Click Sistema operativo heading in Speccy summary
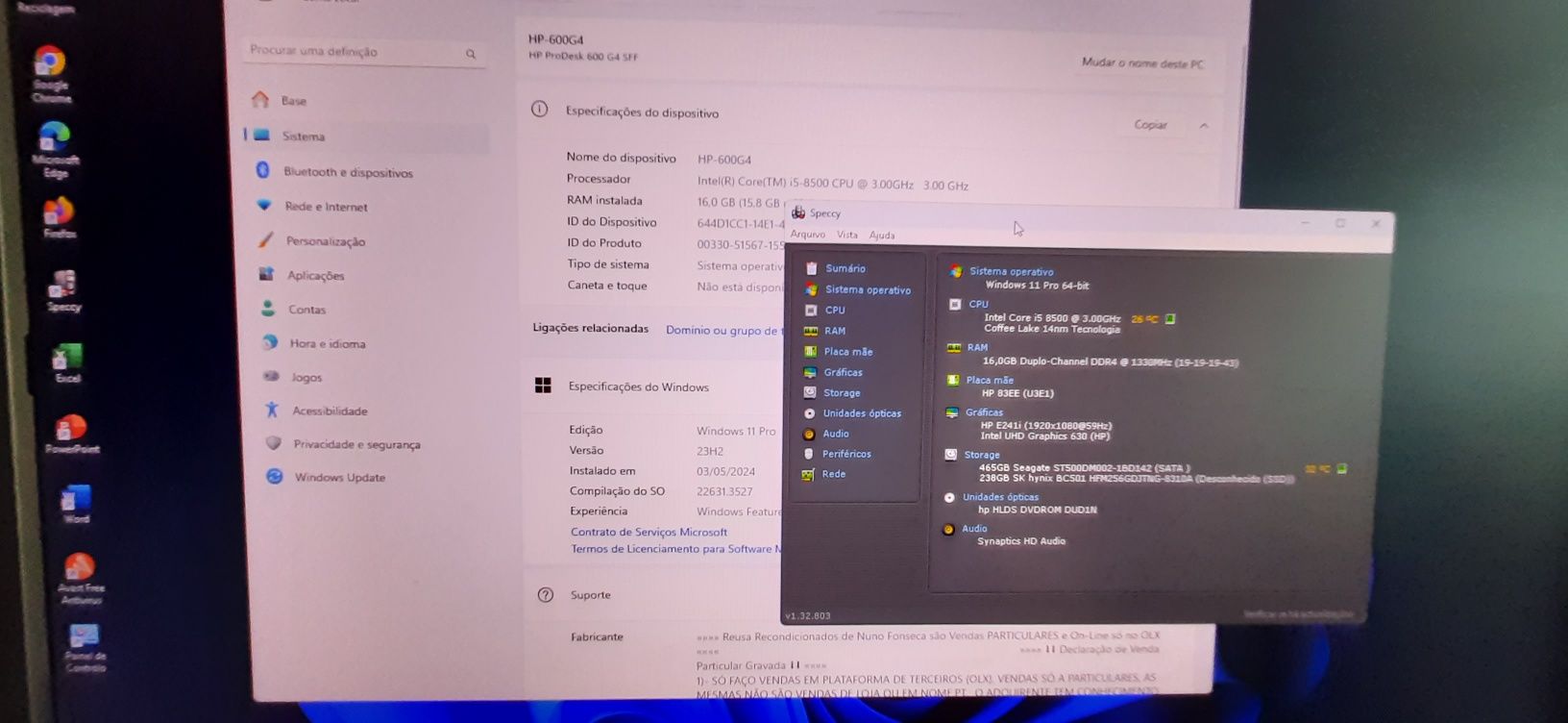 pos(1011,272)
